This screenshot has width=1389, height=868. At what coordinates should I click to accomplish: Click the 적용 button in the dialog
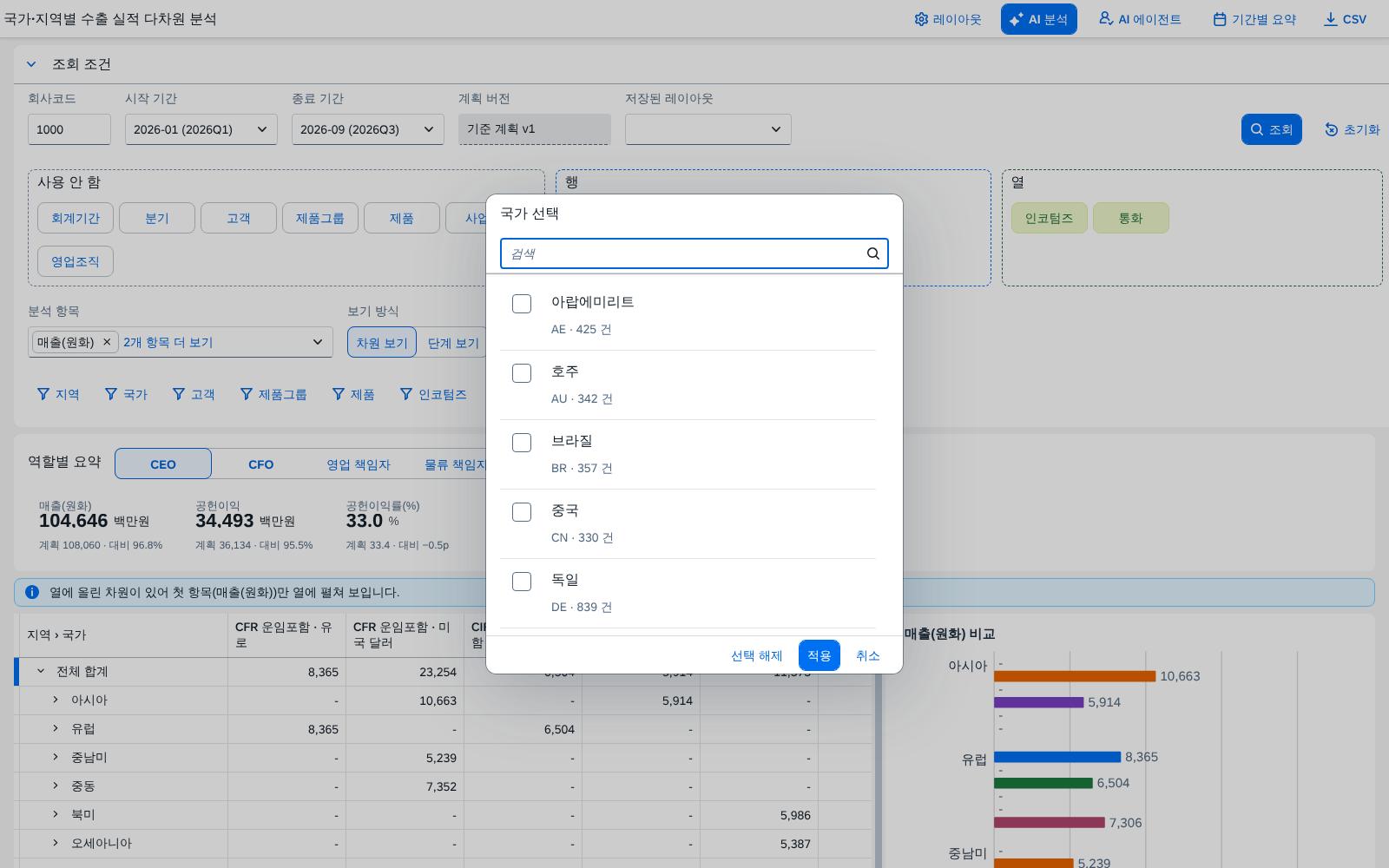[820, 655]
